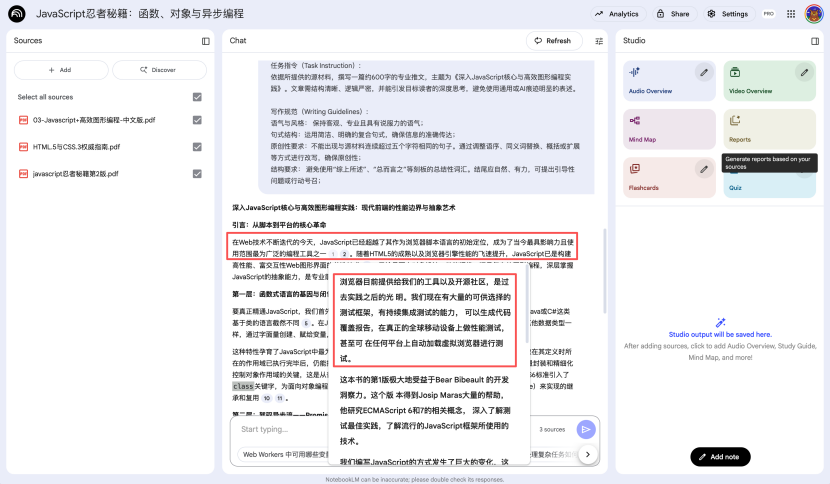Toggle Select all sources checkbox
This screenshot has height=484, width=830.
[197, 97]
